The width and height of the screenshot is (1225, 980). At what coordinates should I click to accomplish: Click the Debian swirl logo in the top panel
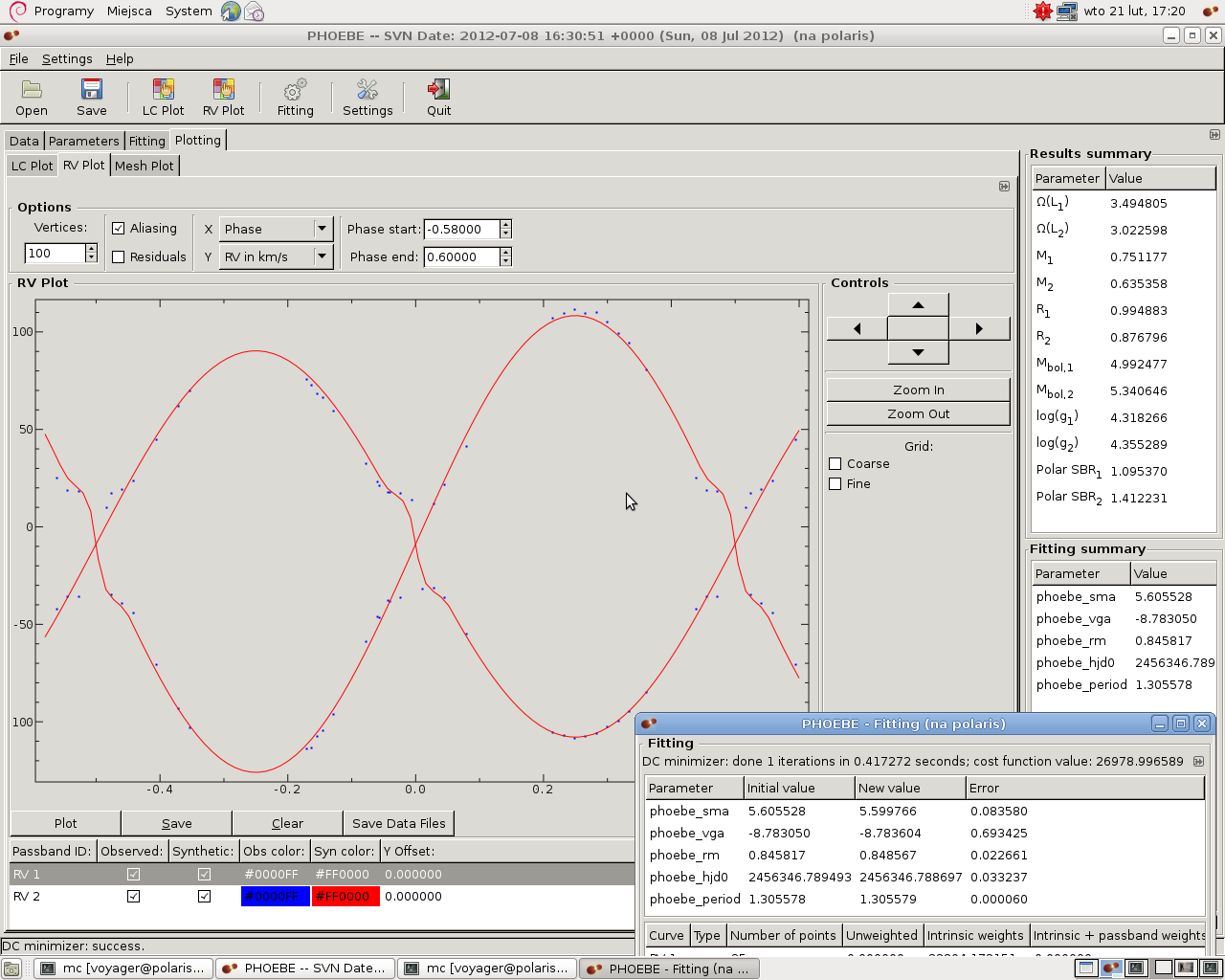point(16,11)
